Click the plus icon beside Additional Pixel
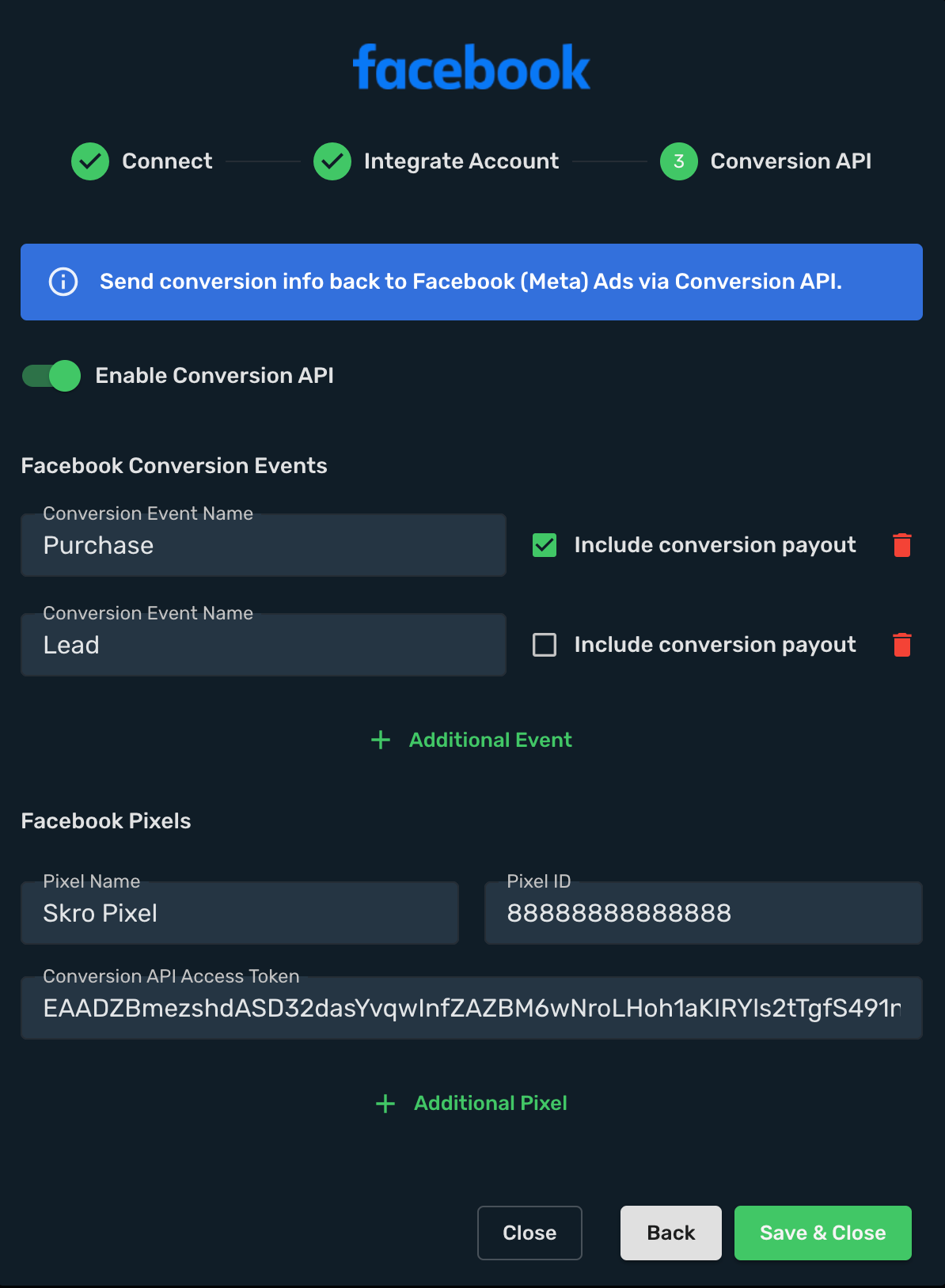Image resolution: width=945 pixels, height=1288 pixels. pos(385,1104)
